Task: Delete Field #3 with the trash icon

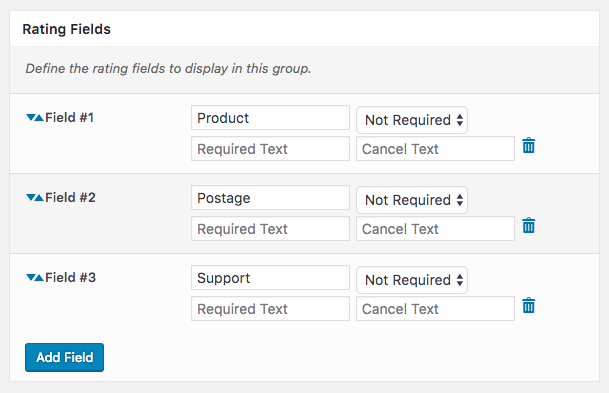Action: point(529,306)
